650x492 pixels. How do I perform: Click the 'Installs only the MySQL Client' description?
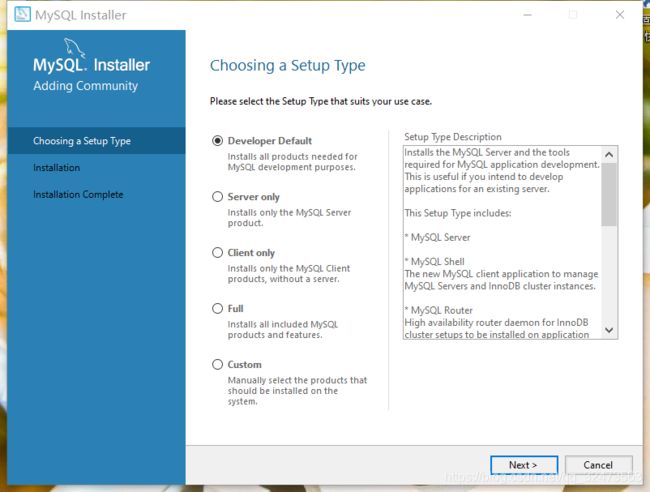tap(289, 268)
